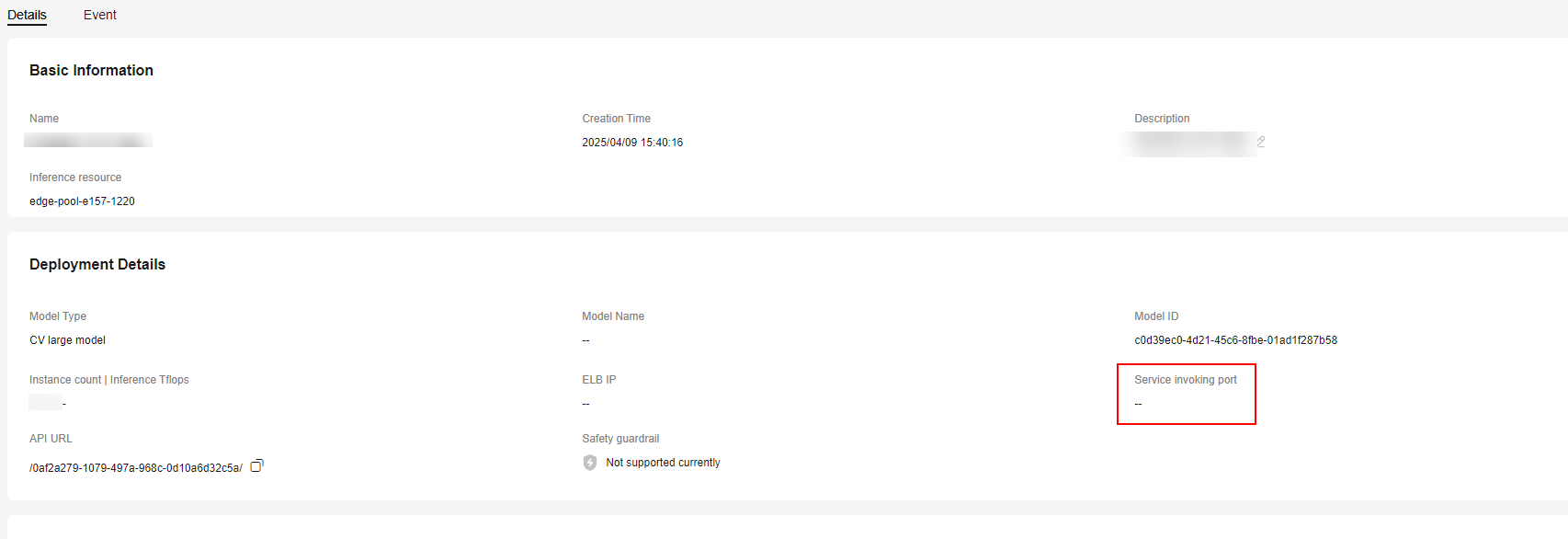Click the edge-pool-e157-1220 inference resource value
This screenshot has width=1568, height=539.
click(x=82, y=201)
